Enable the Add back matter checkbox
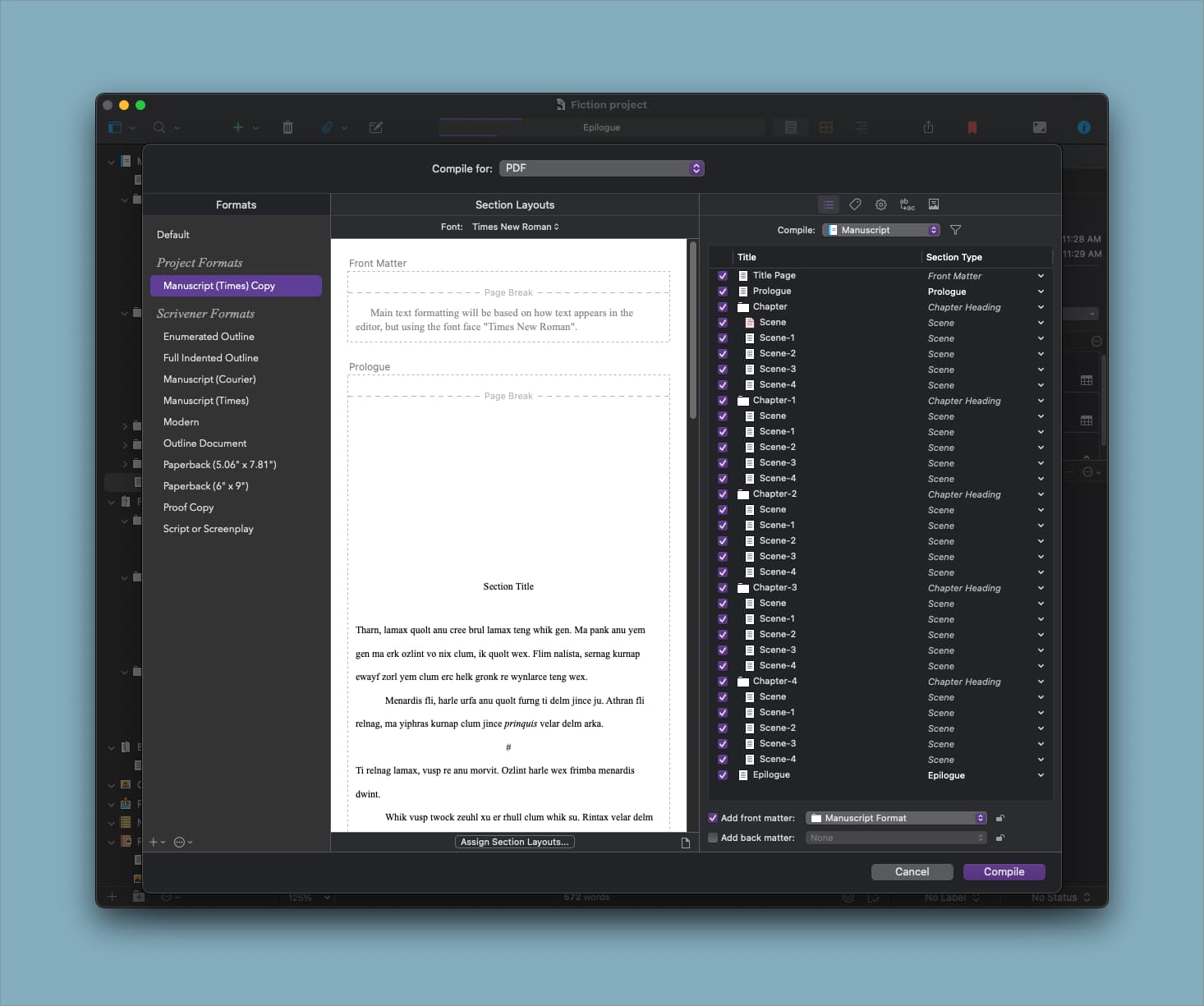This screenshot has height=1006, width=1204. coord(713,838)
